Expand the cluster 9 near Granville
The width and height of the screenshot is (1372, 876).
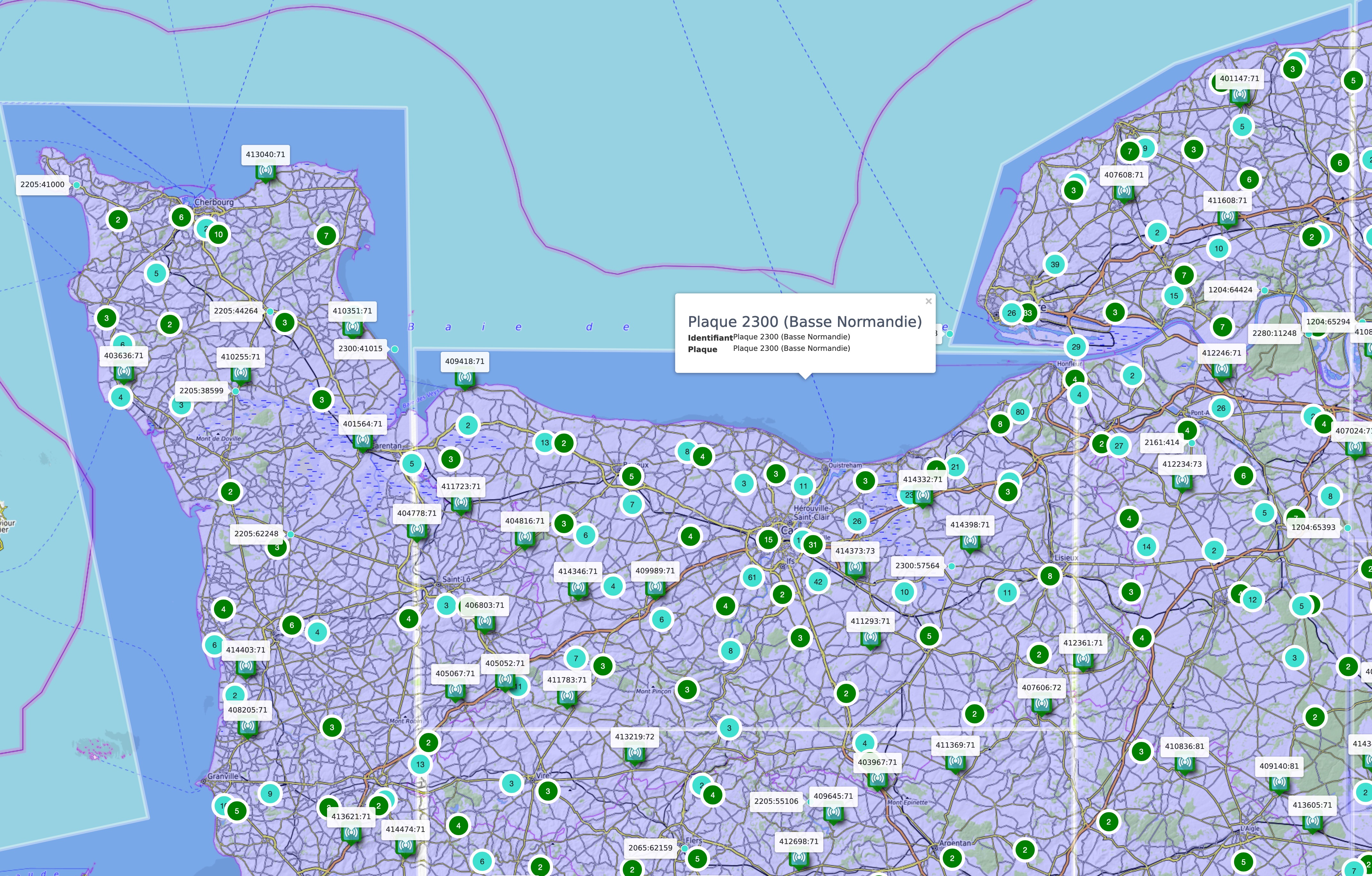(270, 794)
